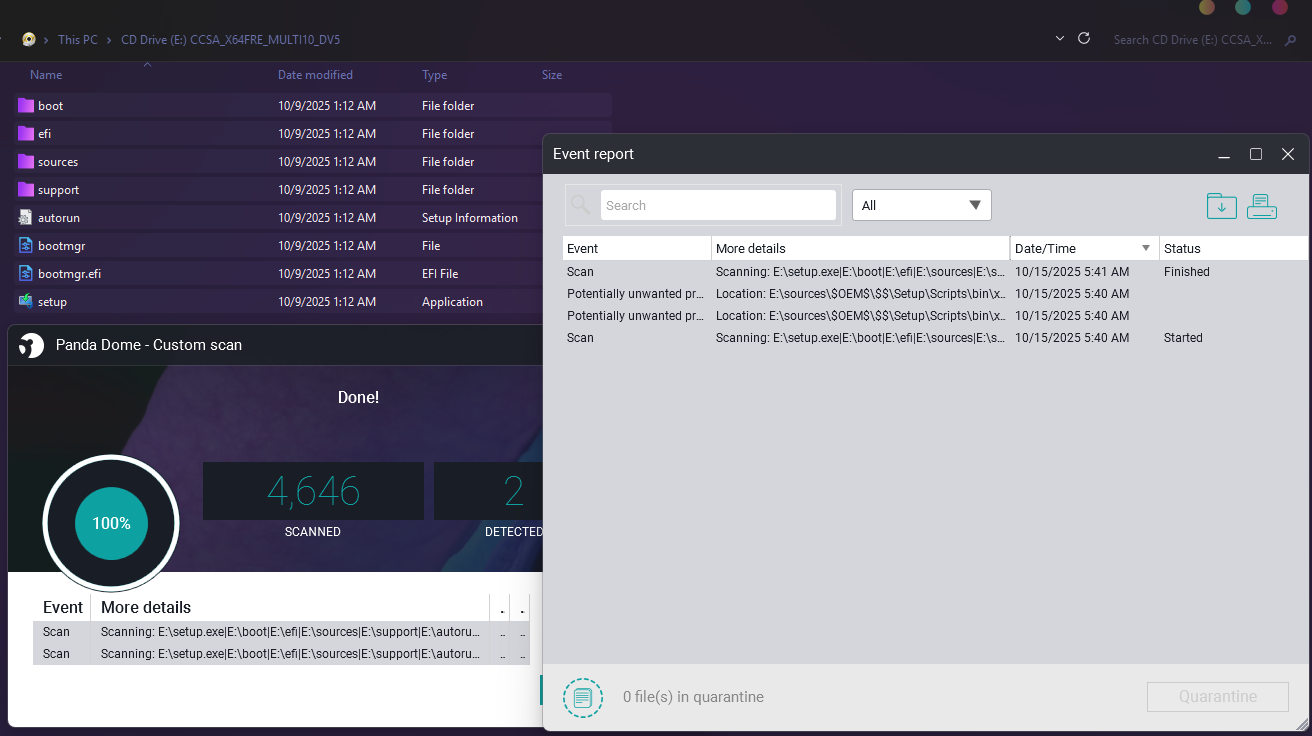The image size is (1312, 736).
Task: Click the Search CD Drive box in Explorer
Action: pyautogui.click(x=1193, y=40)
